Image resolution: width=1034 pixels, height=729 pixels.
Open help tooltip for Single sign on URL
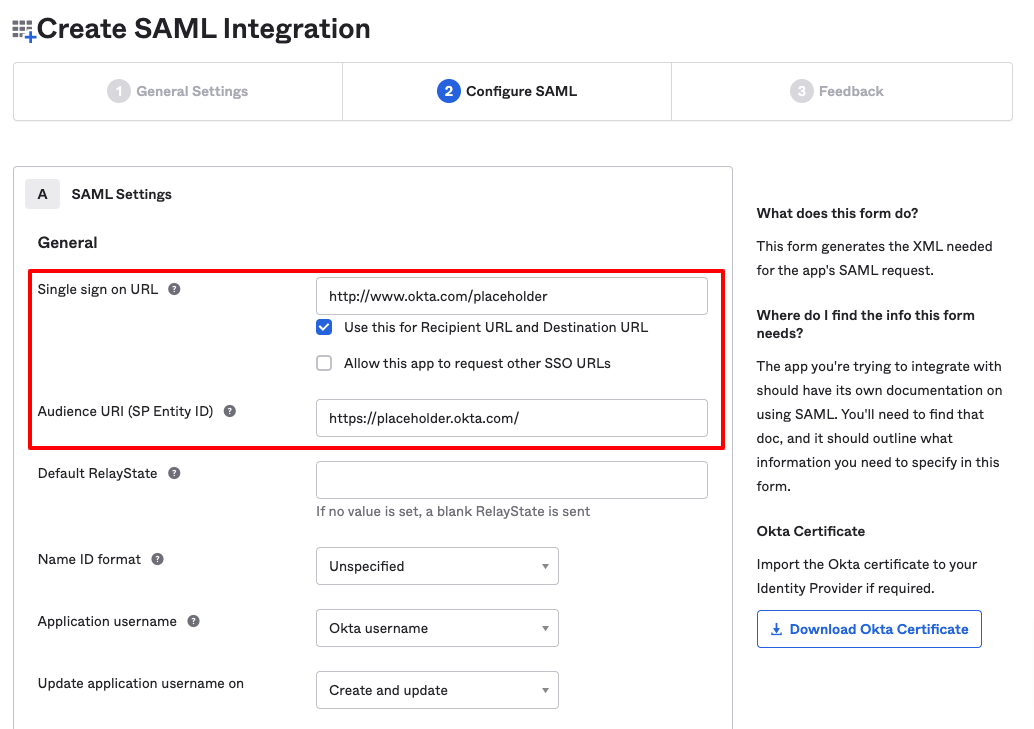coord(176,289)
